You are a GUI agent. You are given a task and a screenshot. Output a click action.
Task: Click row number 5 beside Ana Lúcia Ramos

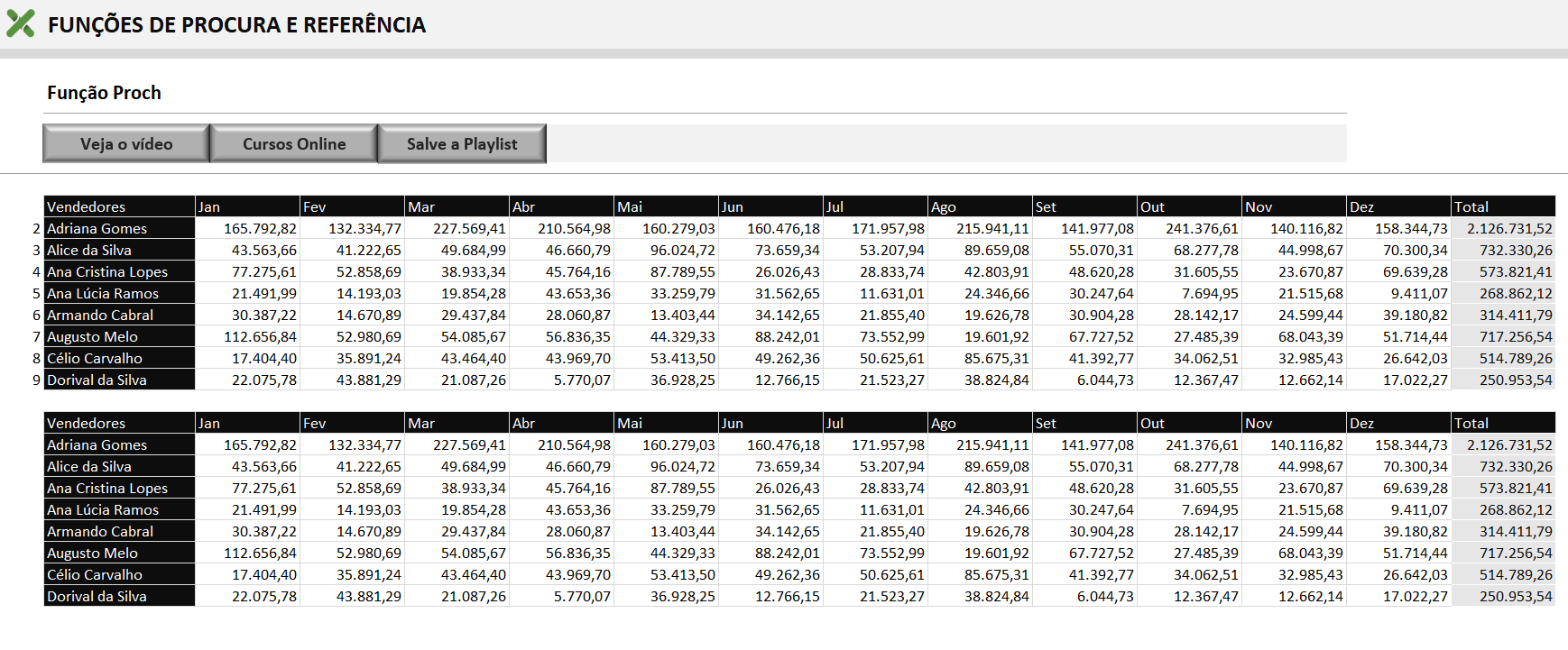(36, 294)
